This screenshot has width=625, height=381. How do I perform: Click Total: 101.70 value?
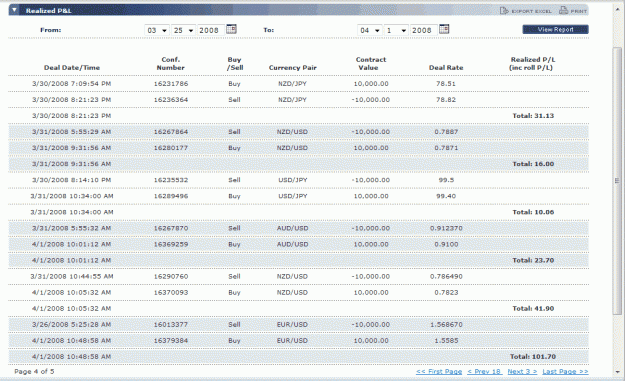(x=533, y=357)
